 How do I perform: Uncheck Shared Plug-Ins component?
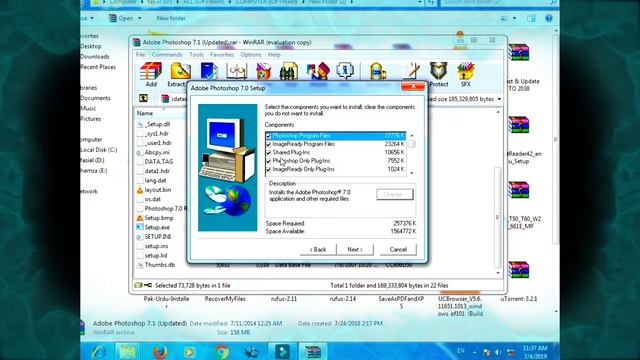(x=268, y=153)
